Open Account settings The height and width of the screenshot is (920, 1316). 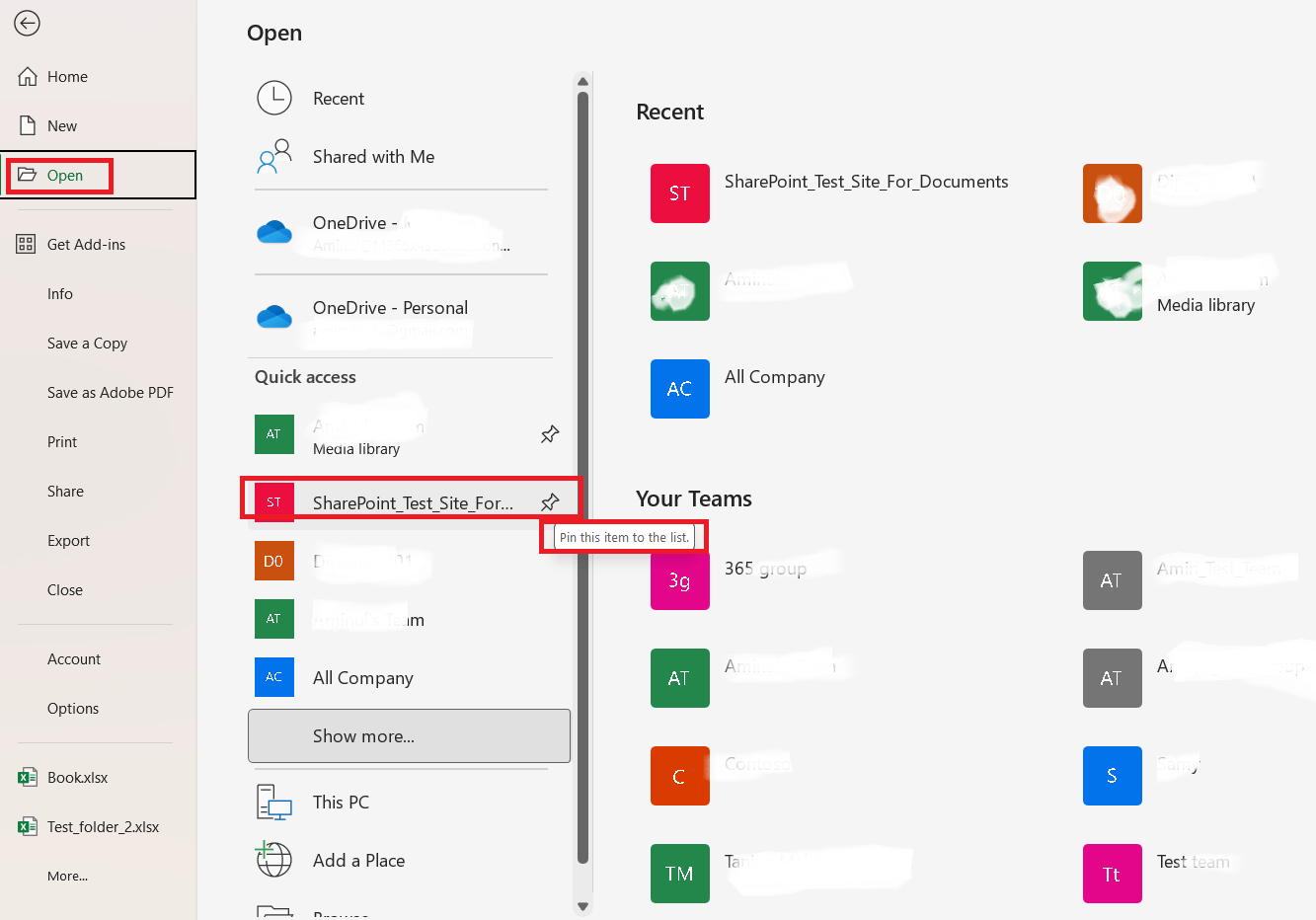click(73, 658)
